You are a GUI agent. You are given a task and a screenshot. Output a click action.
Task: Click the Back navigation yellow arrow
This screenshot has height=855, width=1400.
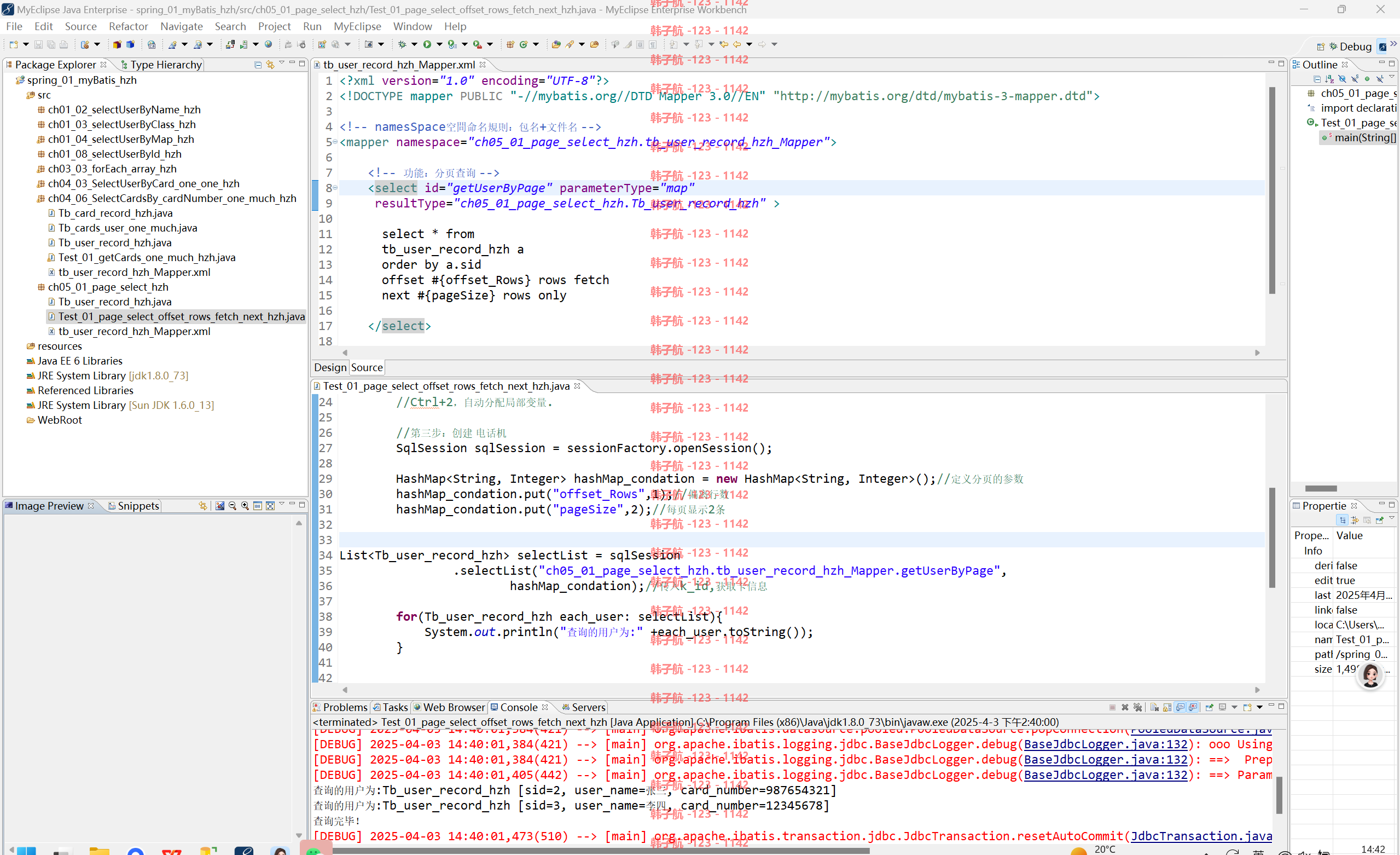point(737,44)
